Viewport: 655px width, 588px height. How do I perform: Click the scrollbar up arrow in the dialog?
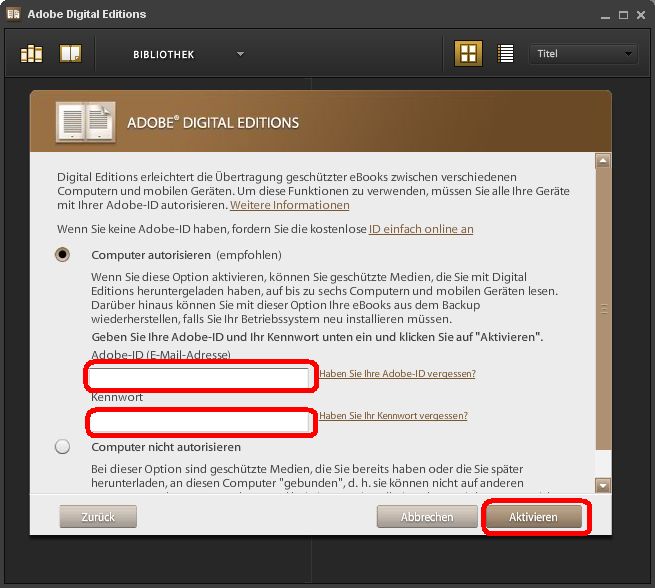(x=603, y=160)
